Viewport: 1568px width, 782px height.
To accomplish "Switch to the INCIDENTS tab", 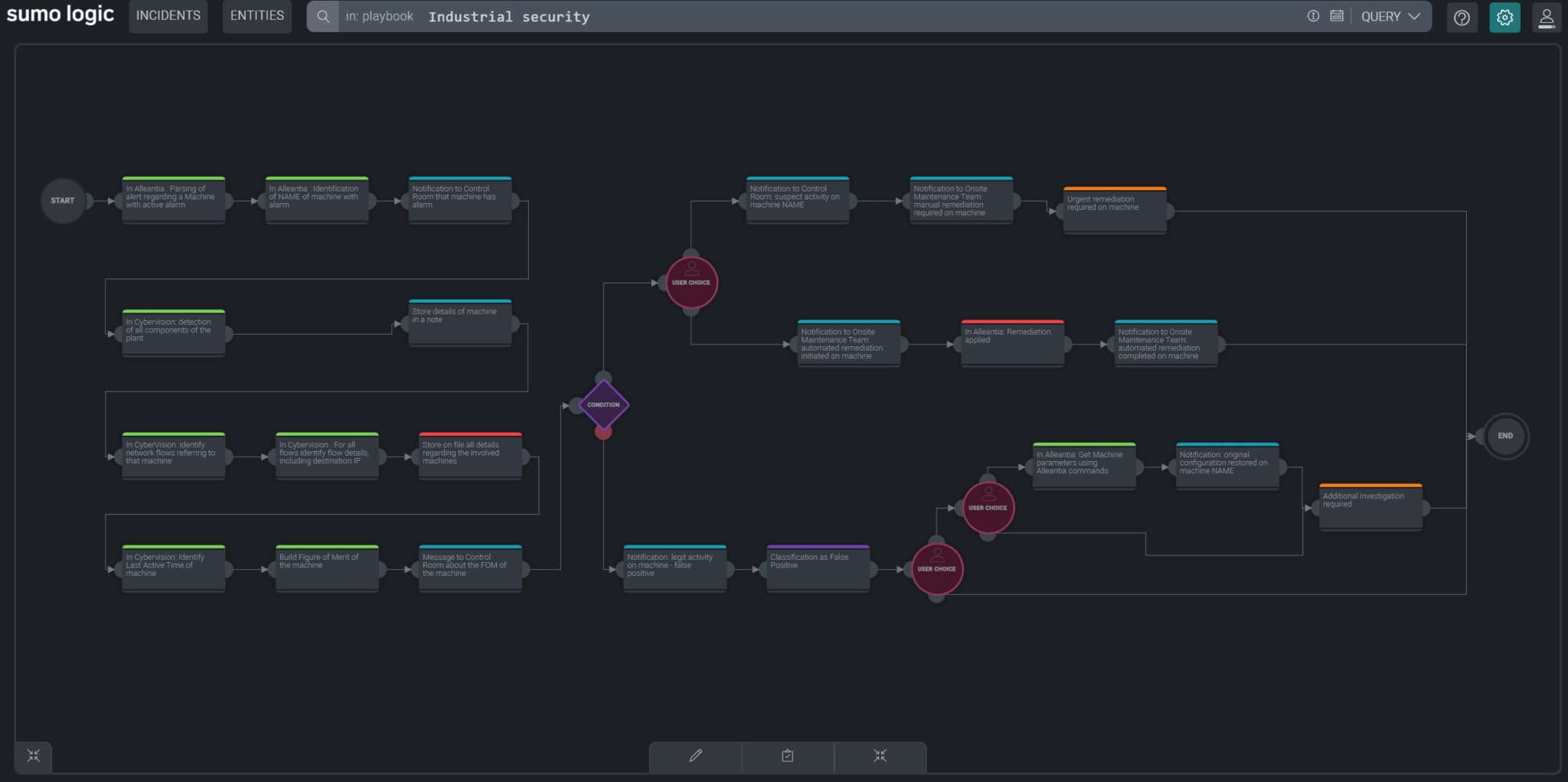I will coord(168,15).
